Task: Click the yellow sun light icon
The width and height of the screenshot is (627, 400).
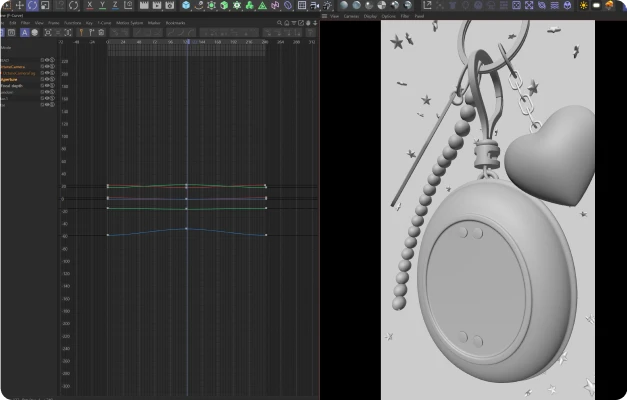Action: 583,5
